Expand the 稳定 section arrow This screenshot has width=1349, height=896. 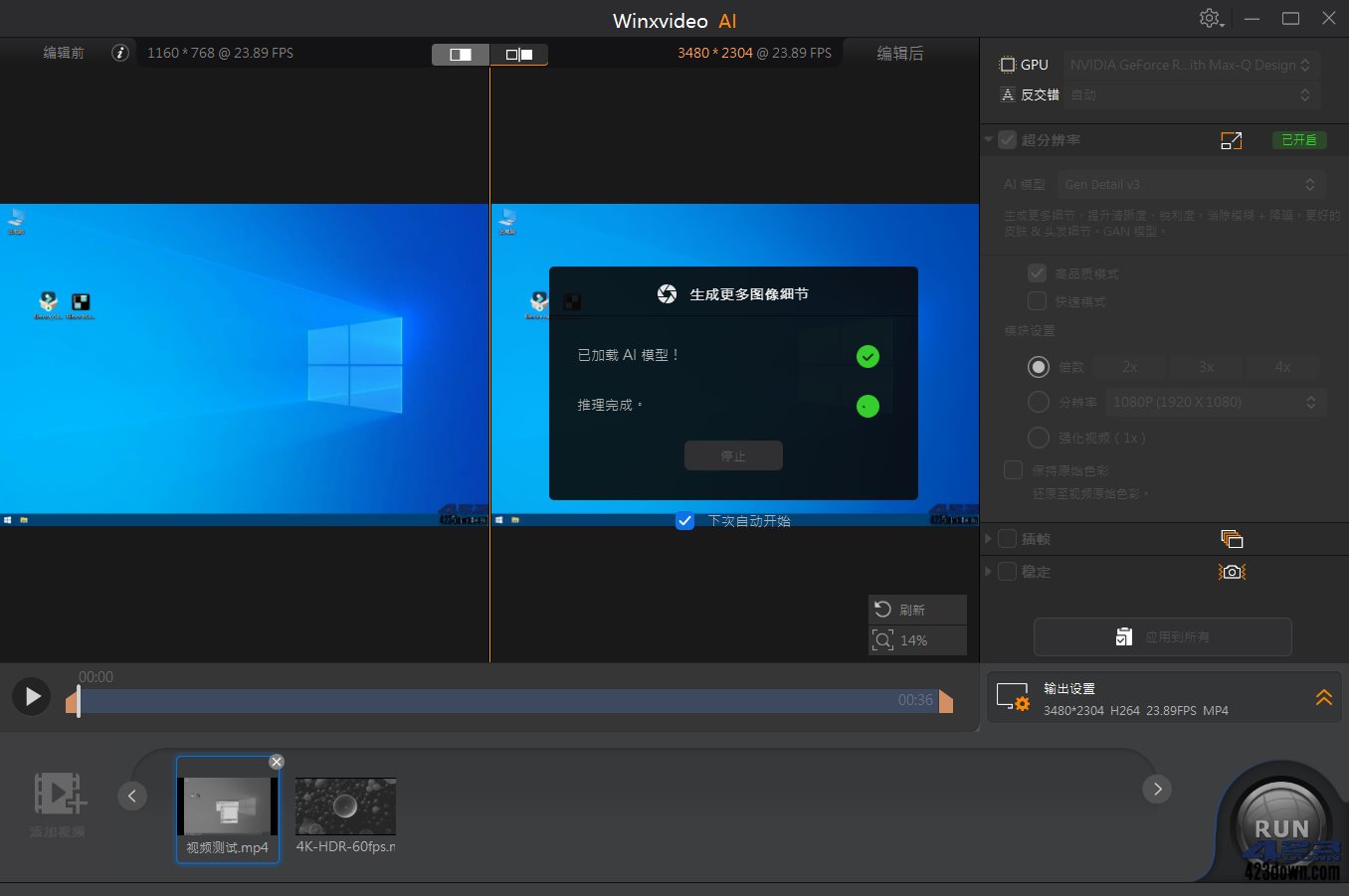click(989, 572)
